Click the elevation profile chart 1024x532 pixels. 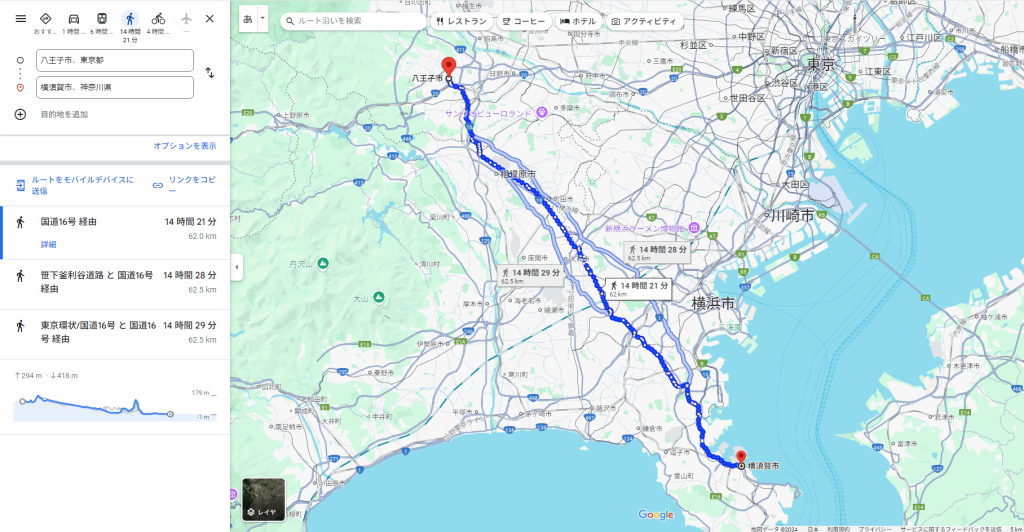[x=115, y=405]
